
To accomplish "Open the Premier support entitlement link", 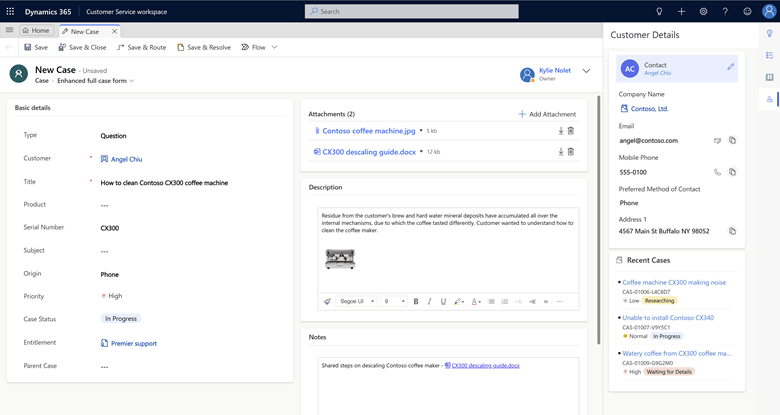I will click(x=133, y=343).
